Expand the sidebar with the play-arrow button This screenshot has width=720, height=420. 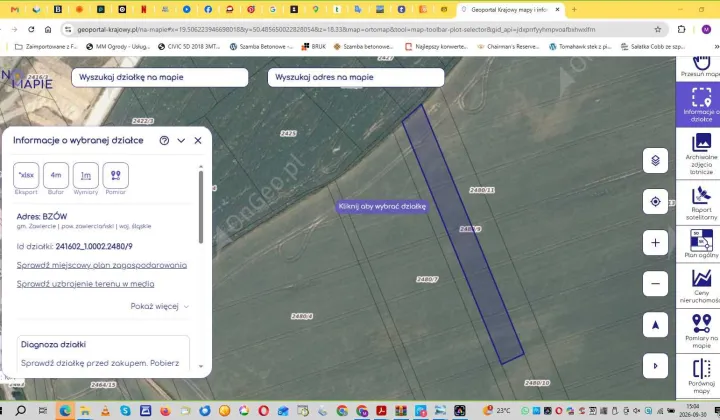(x=655, y=366)
